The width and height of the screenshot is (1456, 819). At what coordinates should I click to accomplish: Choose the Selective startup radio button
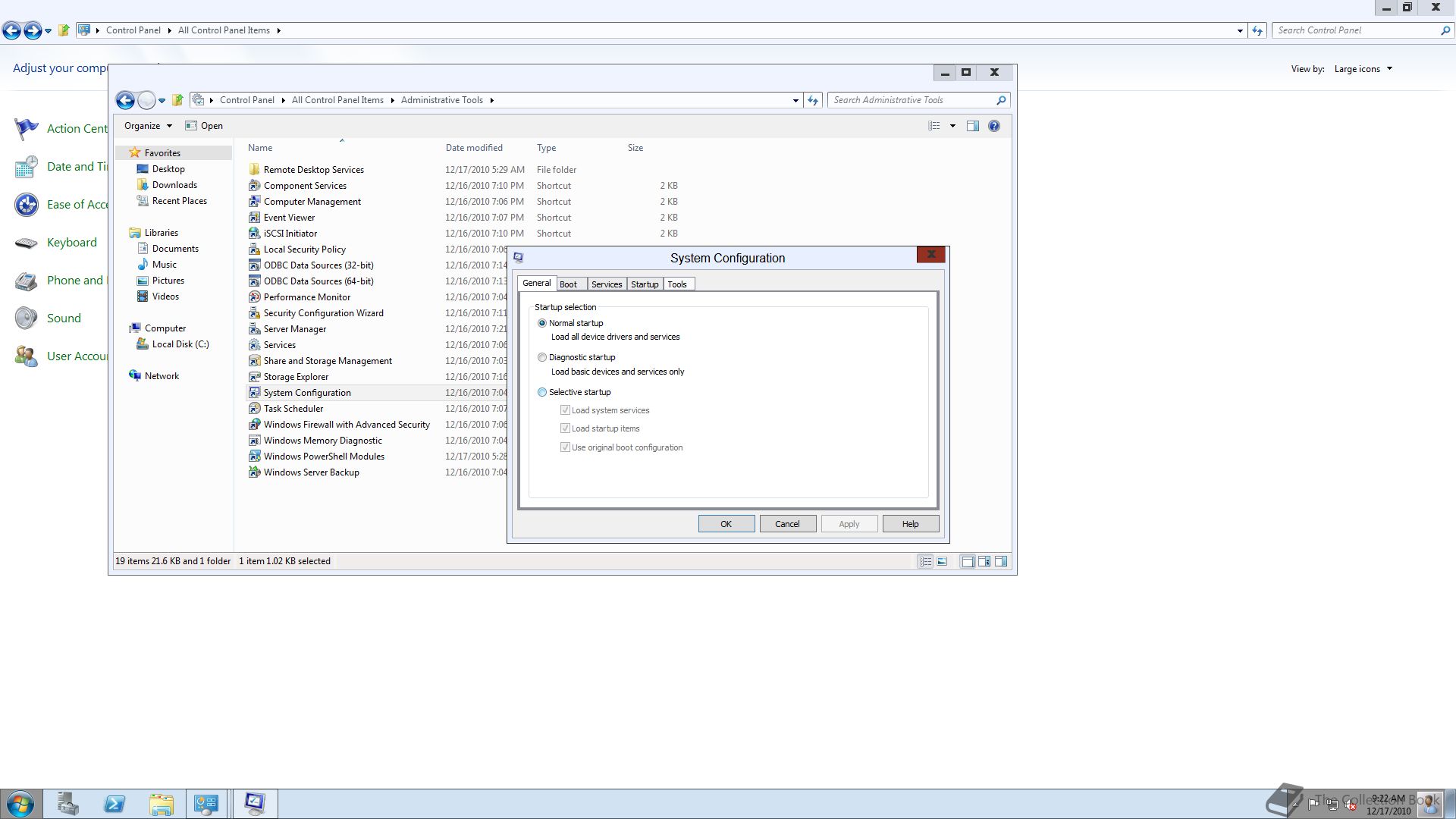pyautogui.click(x=542, y=392)
